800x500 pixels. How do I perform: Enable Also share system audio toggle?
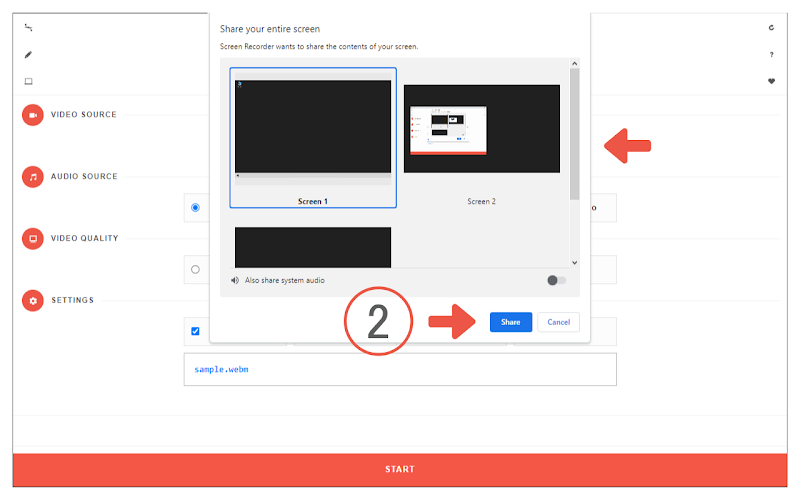tap(556, 280)
